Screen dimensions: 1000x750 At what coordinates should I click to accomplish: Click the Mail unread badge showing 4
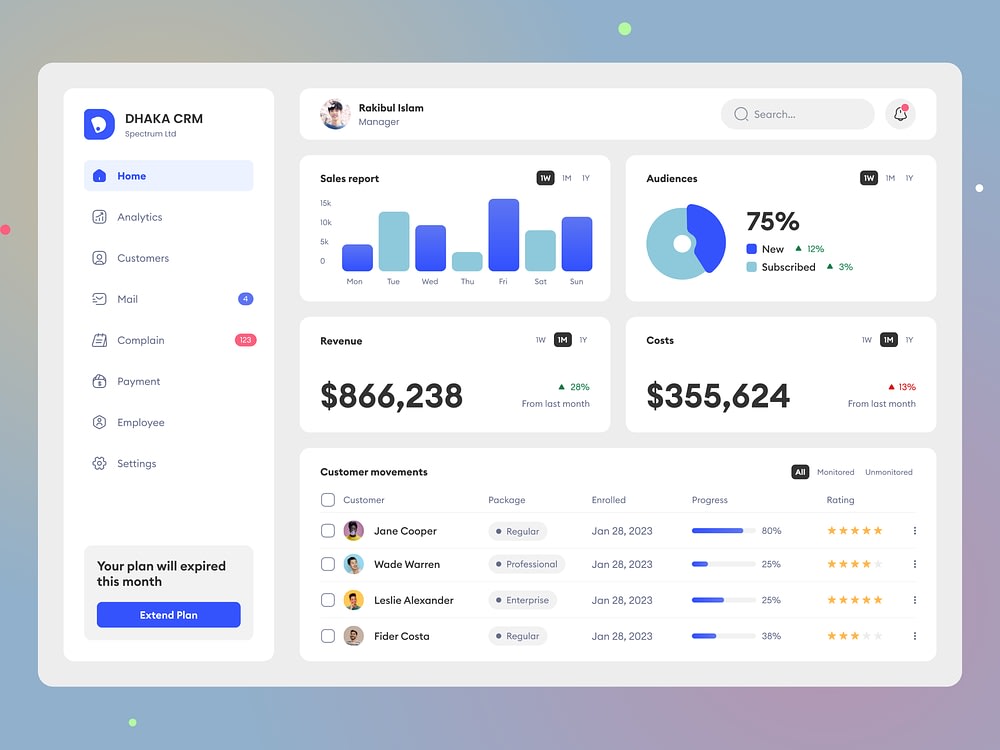coord(246,298)
